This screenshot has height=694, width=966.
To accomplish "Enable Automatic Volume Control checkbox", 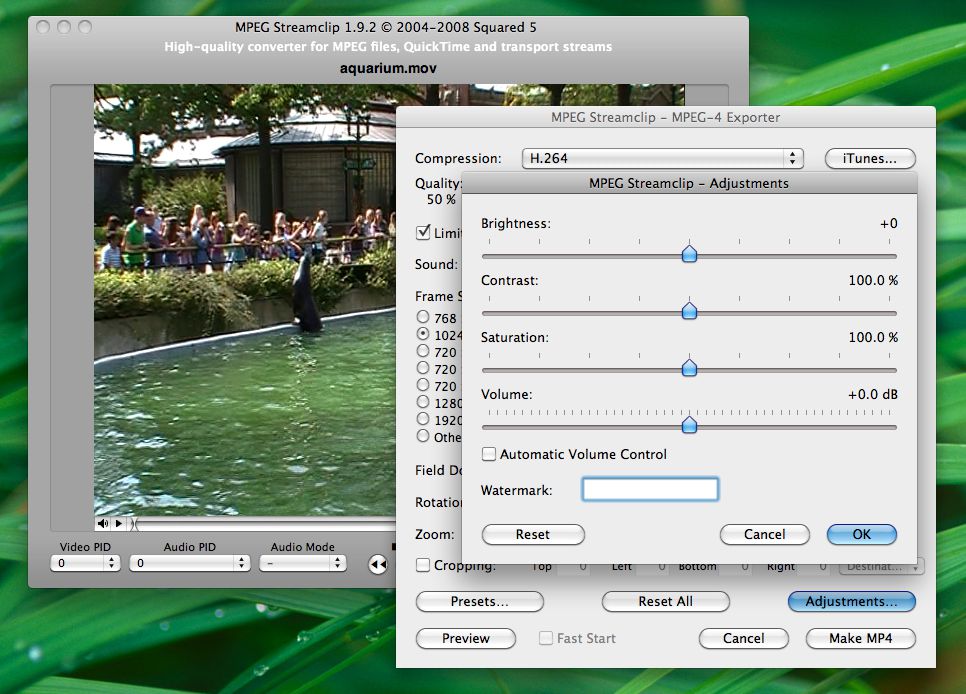I will 489,454.
